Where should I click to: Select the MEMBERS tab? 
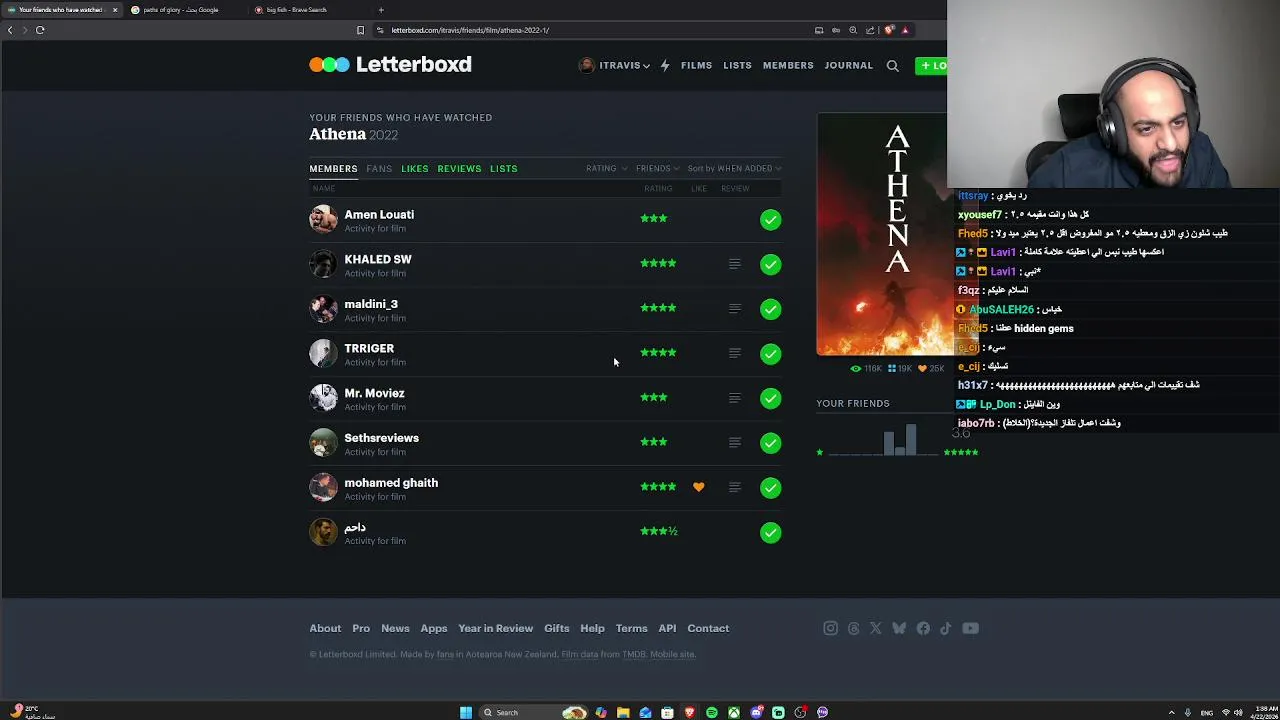point(333,168)
